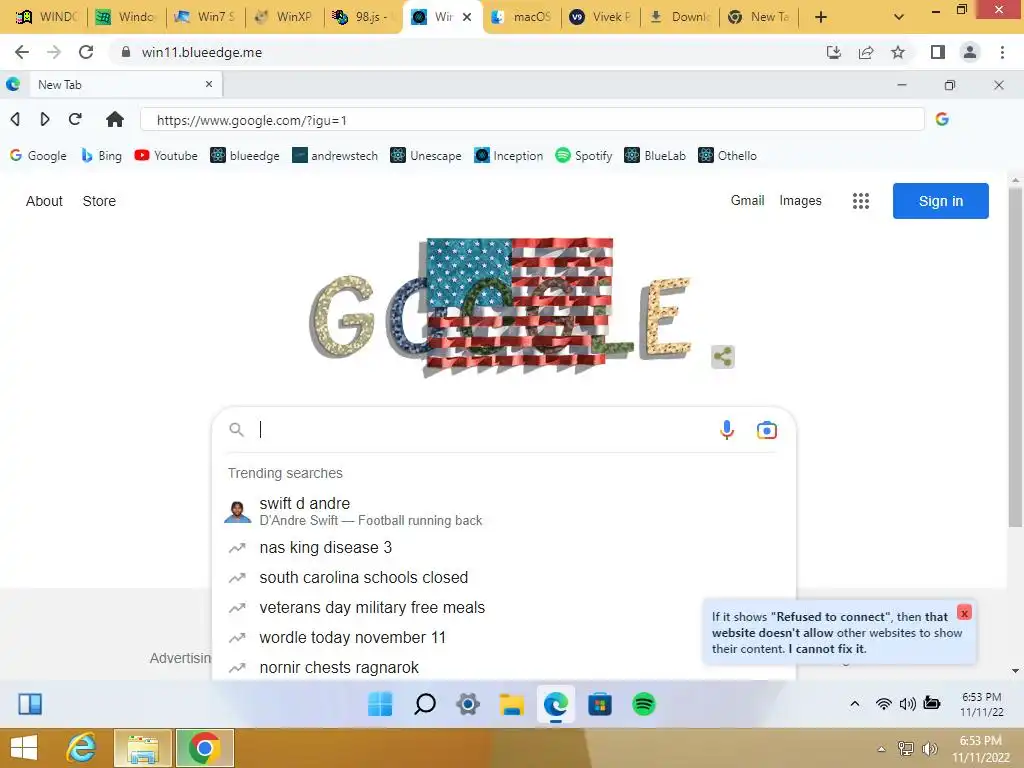This screenshot has height=768, width=1024.
Task: Click the Chrome bookmark star icon
Action: pos(898,52)
